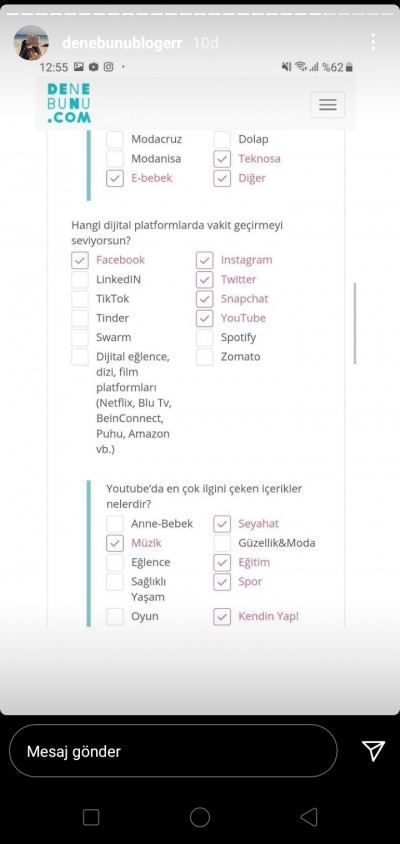
Task: Select the Anne-Bebek checkbox
Action: pyautogui.click(x=115, y=524)
